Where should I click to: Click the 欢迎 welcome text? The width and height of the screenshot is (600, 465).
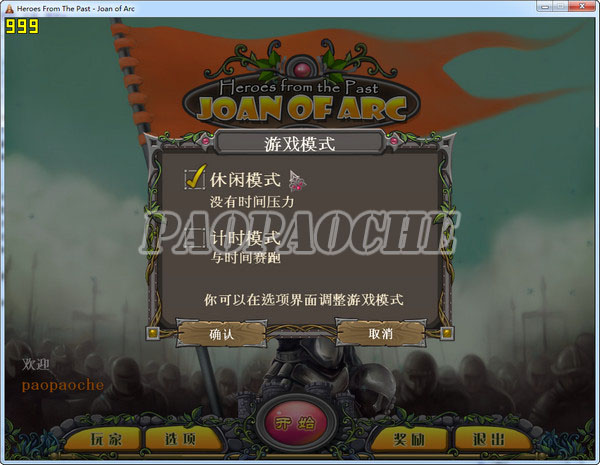tap(36, 364)
